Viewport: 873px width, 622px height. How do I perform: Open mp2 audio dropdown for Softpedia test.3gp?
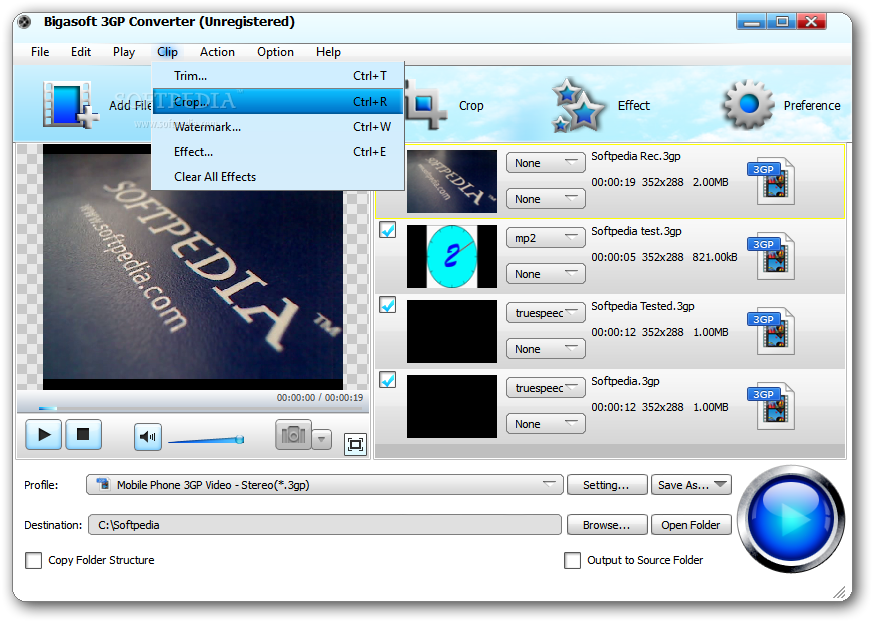pyautogui.click(x=546, y=238)
